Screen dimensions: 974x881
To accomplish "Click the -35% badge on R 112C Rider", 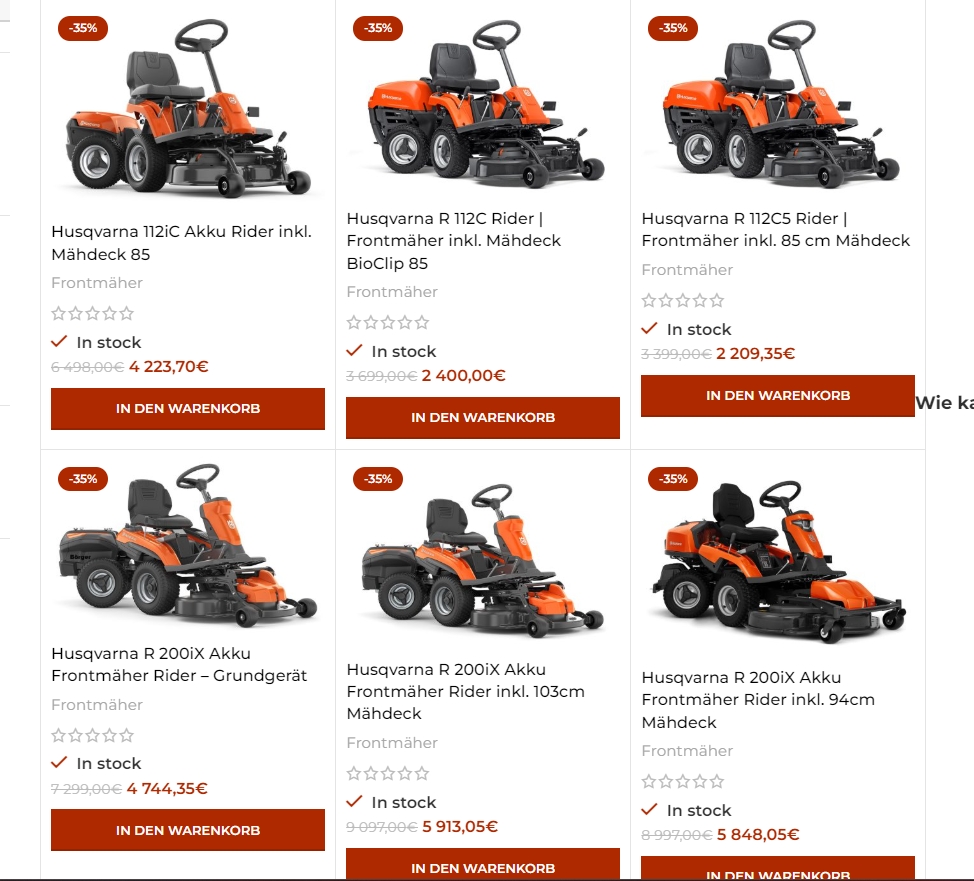I will (x=378, y=28).
